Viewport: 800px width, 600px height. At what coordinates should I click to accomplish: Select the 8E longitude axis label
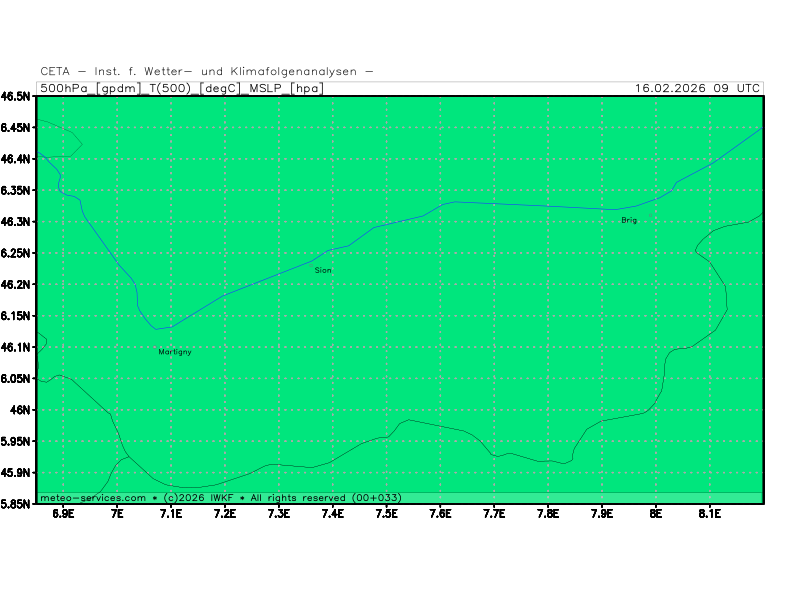point(656,514)
